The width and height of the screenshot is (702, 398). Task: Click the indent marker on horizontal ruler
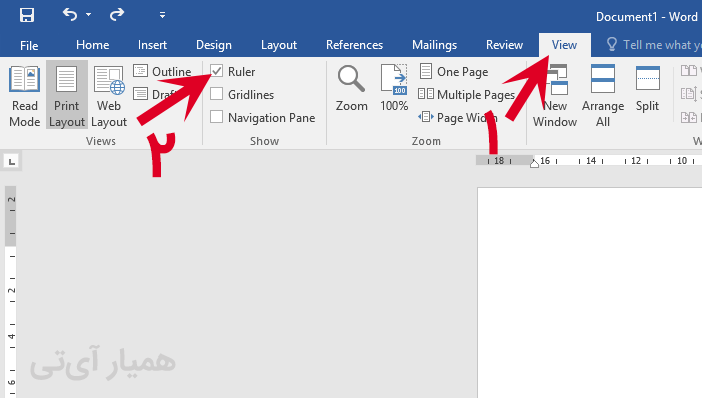(x=534, y=163)
